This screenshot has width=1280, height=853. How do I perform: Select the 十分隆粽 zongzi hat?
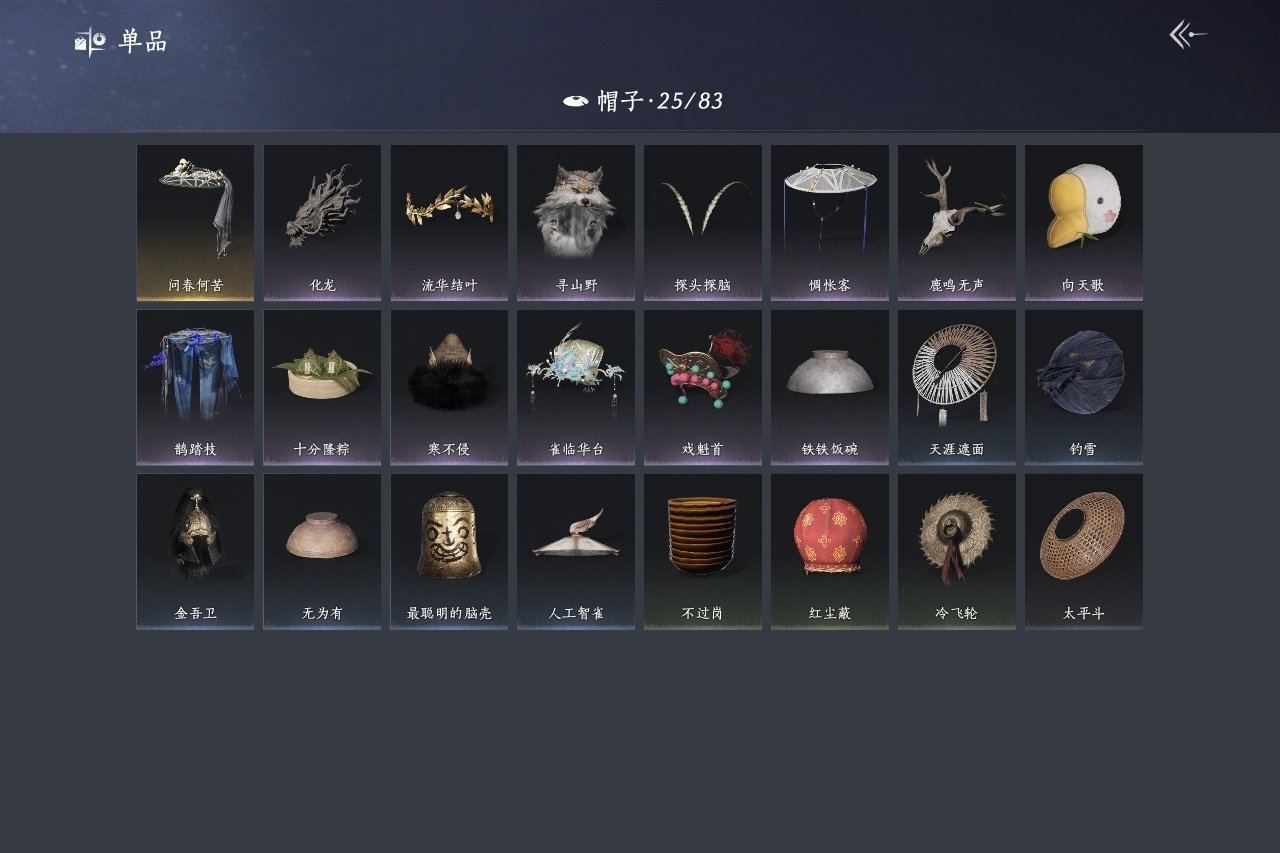click(x=322, y=387)
